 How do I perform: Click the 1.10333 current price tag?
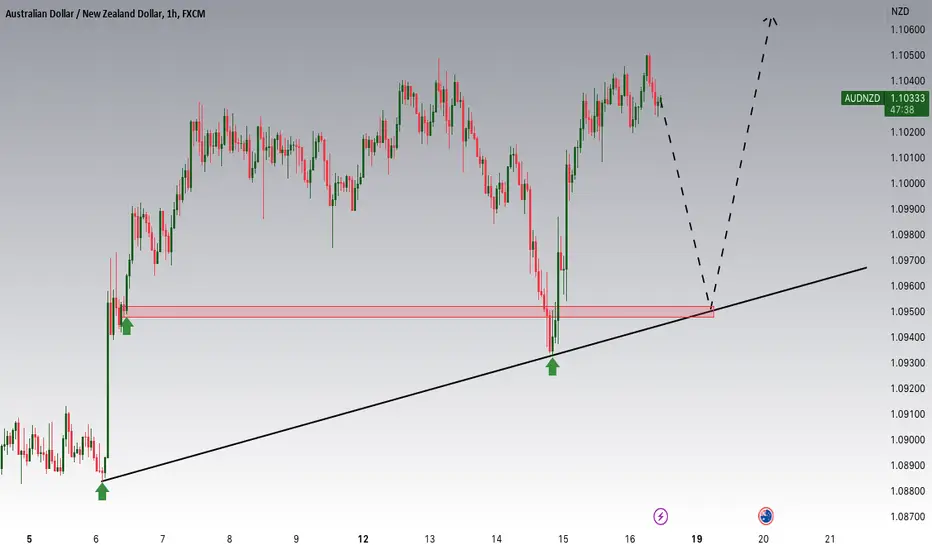coord(907,98)
